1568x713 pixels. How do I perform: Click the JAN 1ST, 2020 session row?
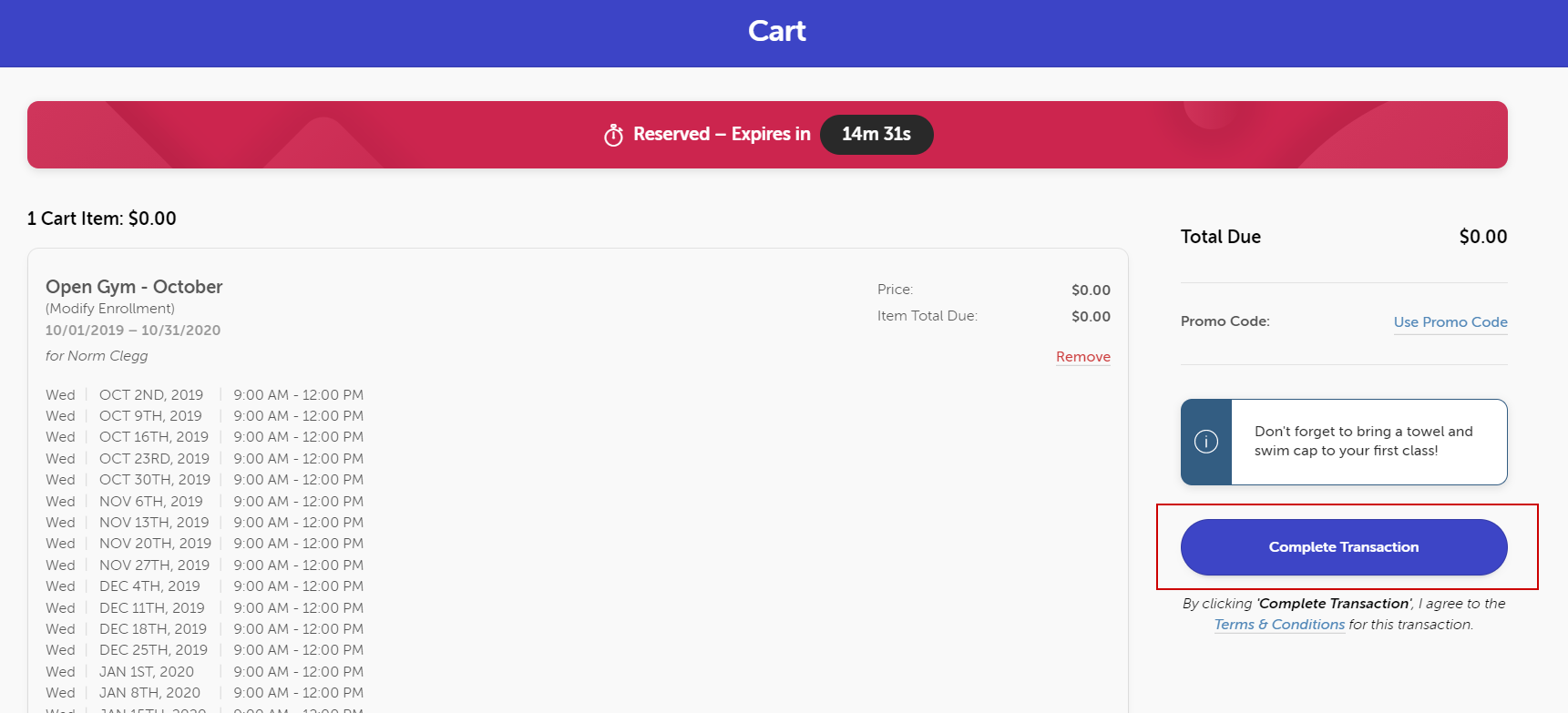pyautogui.click(x=205, y=672)
